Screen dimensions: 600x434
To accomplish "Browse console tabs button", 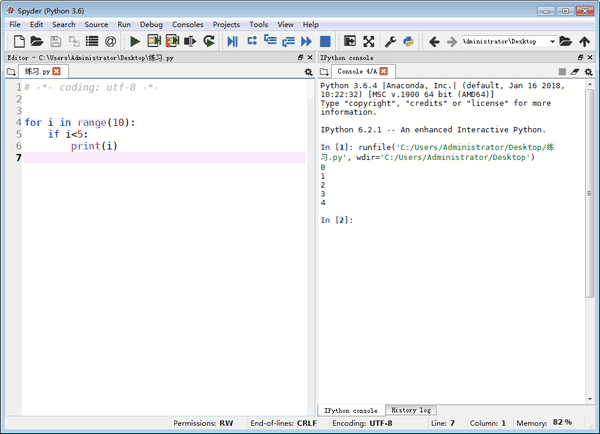I will tap(324, 72).
